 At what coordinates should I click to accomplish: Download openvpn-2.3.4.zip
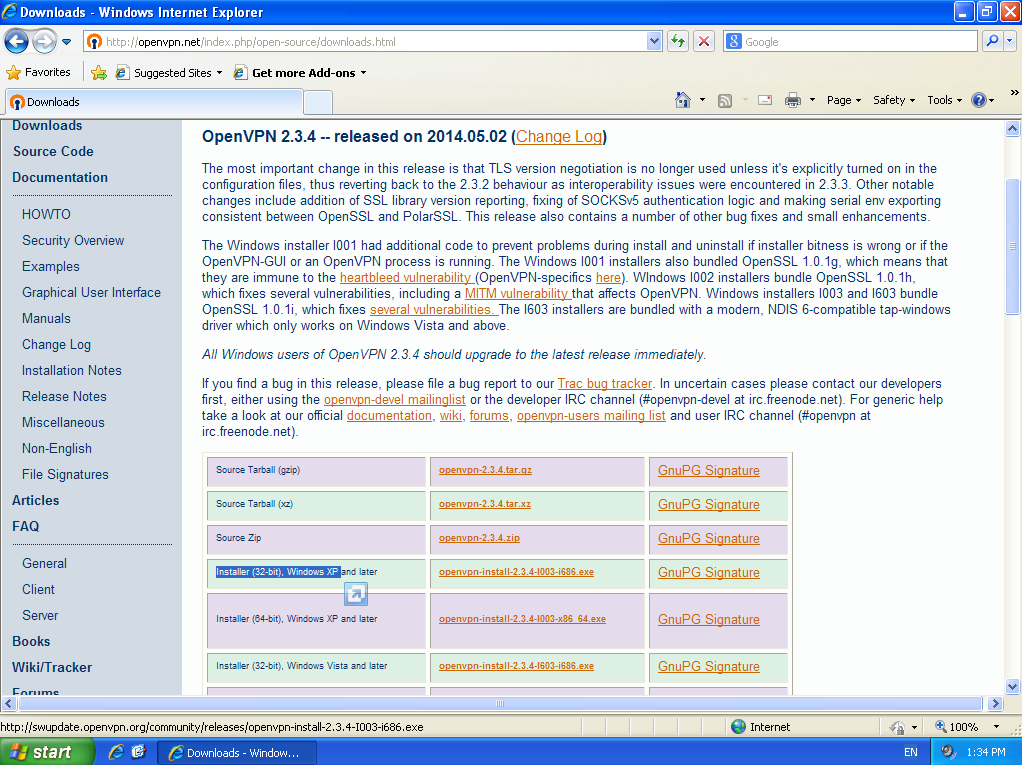479,538
